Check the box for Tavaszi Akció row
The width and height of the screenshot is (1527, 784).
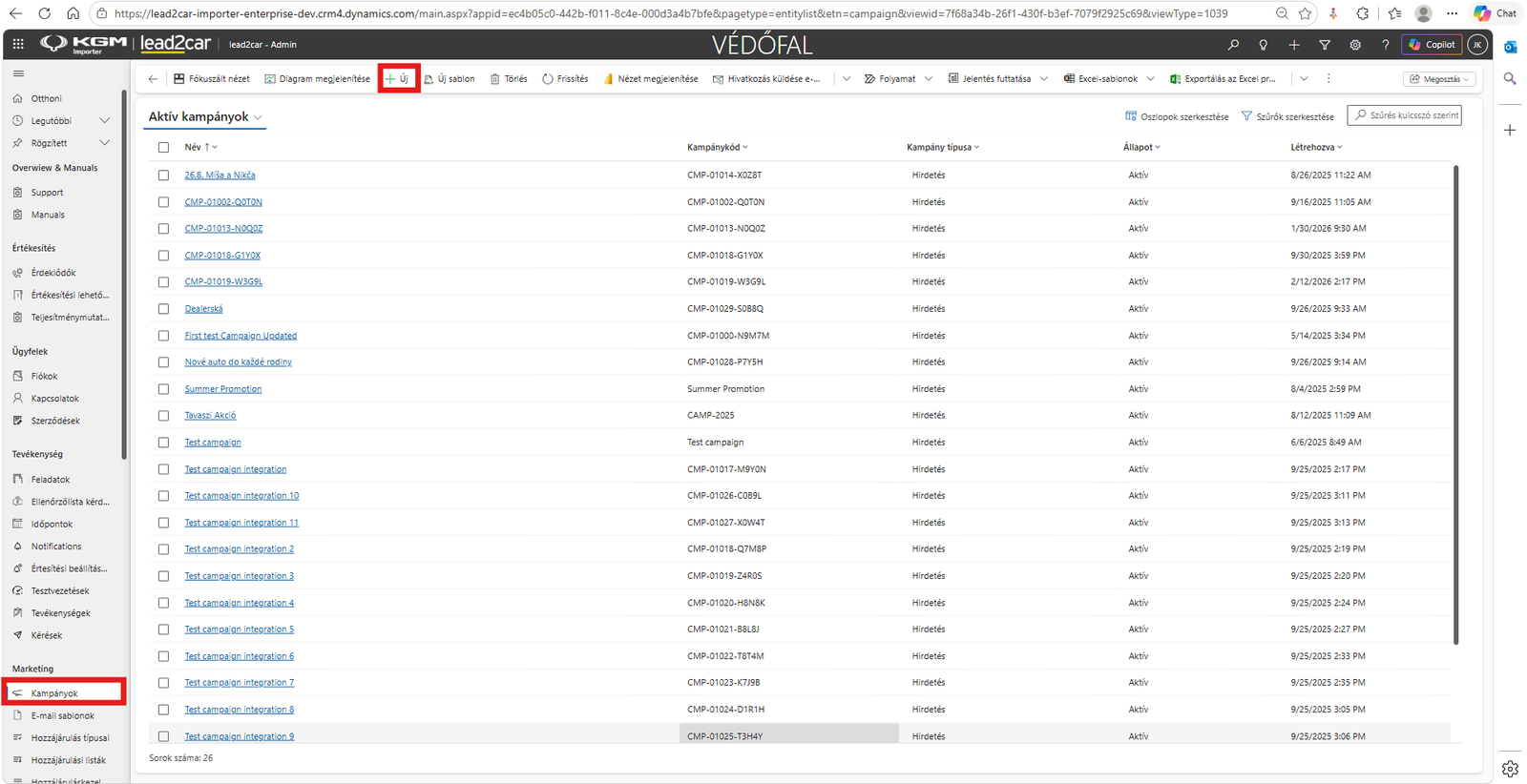point(163,416)
